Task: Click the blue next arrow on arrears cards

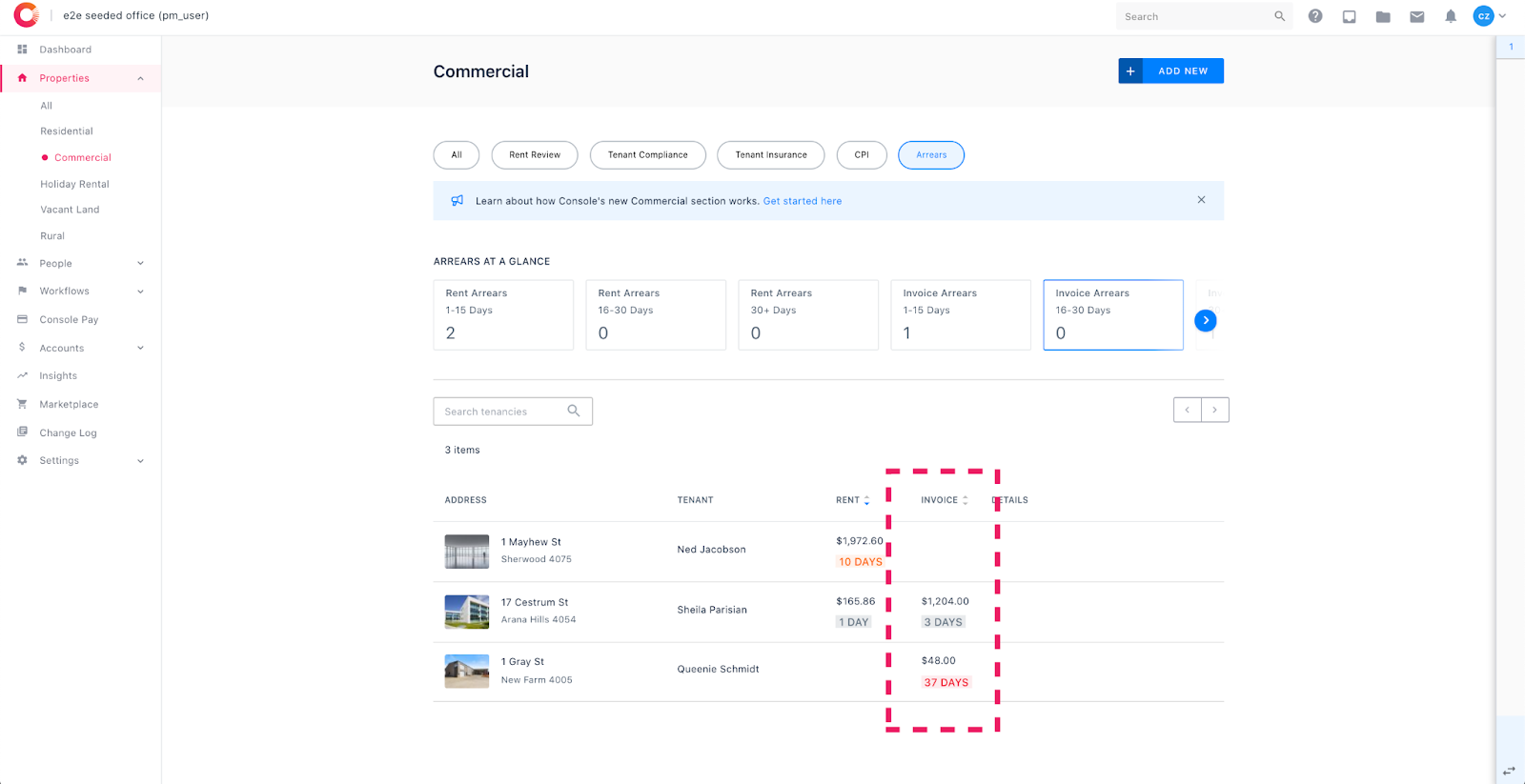Action: tap(1206, 320)
